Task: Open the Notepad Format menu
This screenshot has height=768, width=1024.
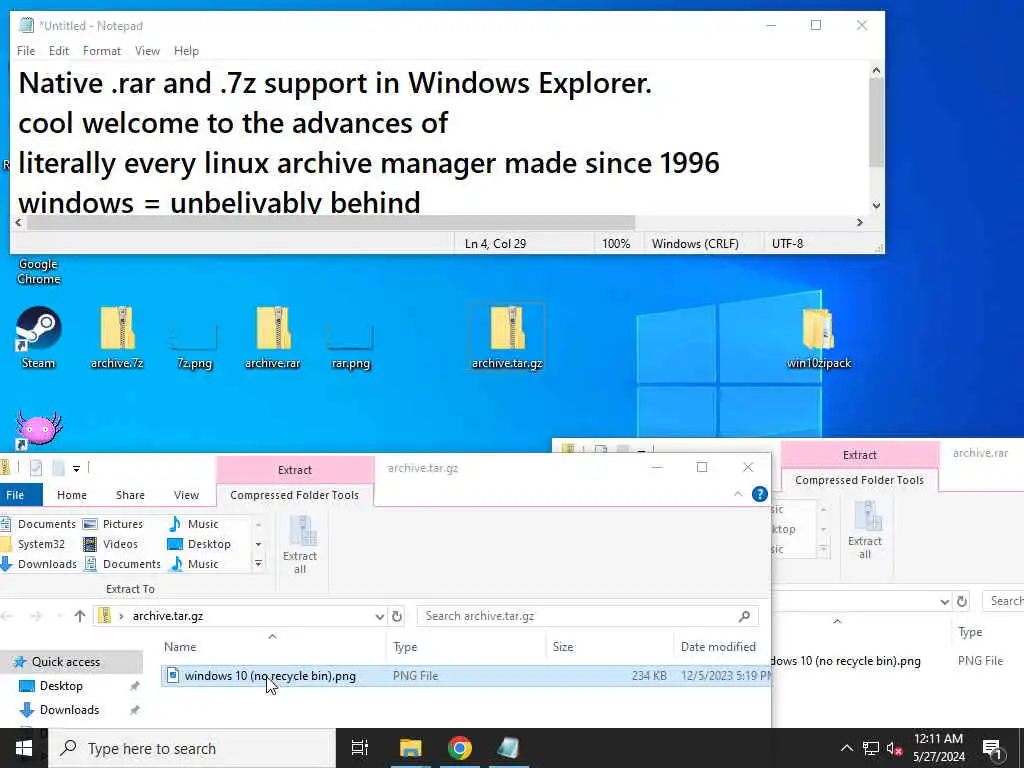Action: coord(101,51)
